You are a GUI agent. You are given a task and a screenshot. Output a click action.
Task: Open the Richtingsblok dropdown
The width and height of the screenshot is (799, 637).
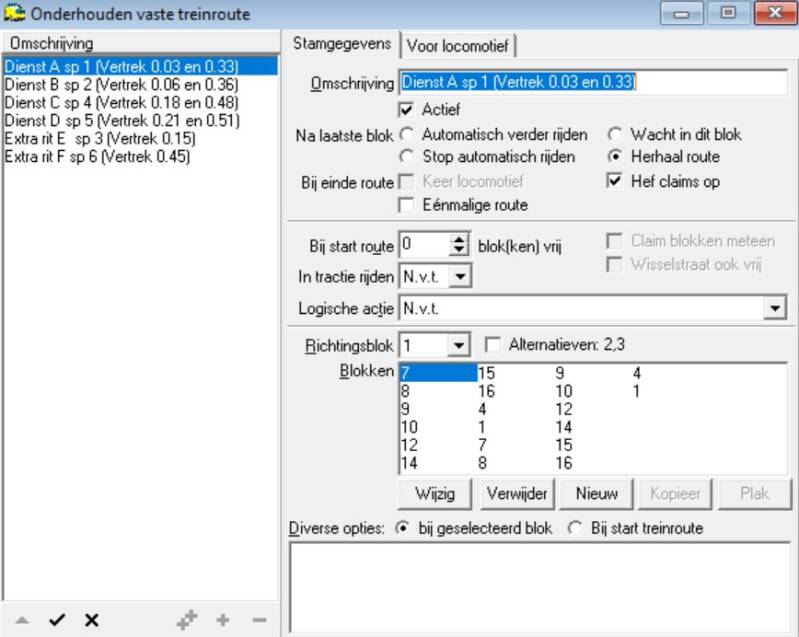(459, 346)
